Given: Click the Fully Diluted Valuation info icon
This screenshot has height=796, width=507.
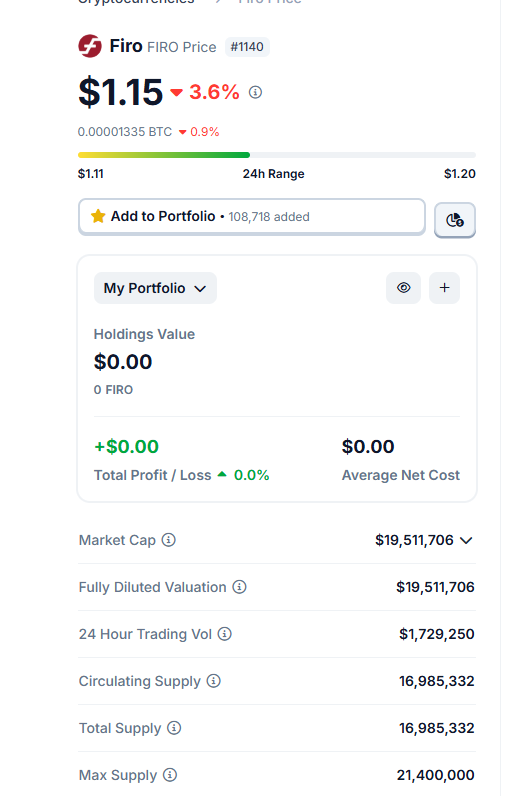Looking at the screenshot, I should [240, 587].
